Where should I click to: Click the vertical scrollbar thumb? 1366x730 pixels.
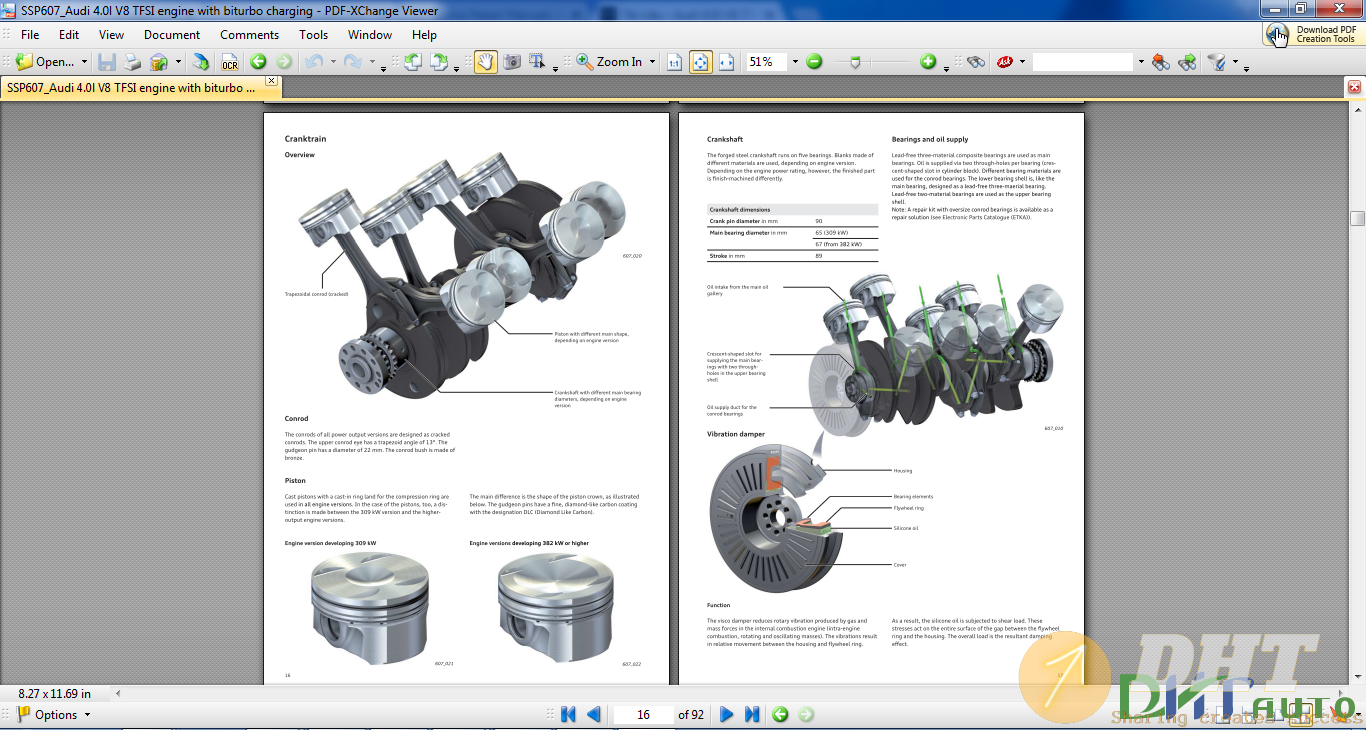pos(1357,218)
